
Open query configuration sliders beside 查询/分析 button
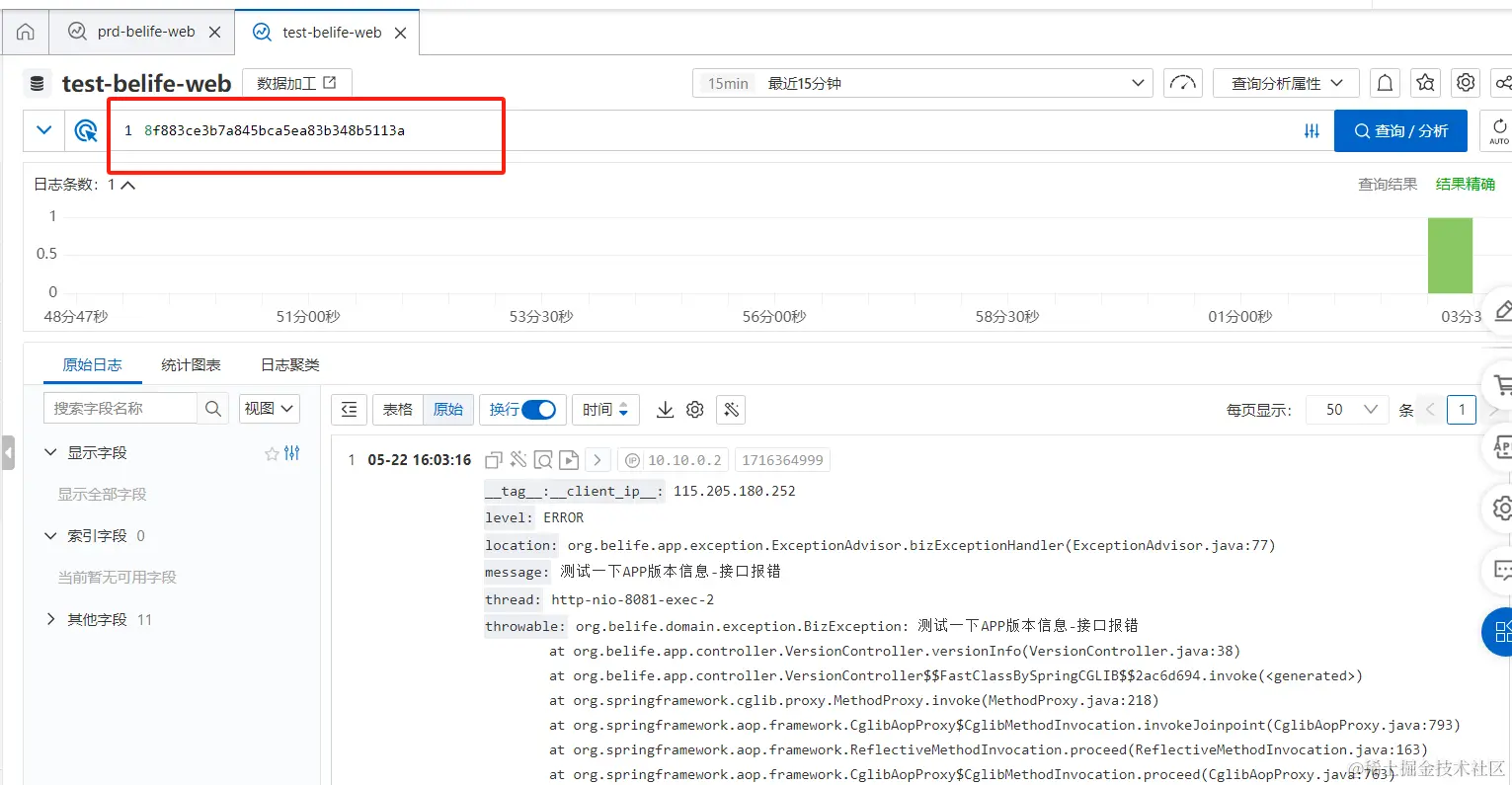tap(1312, 129)
